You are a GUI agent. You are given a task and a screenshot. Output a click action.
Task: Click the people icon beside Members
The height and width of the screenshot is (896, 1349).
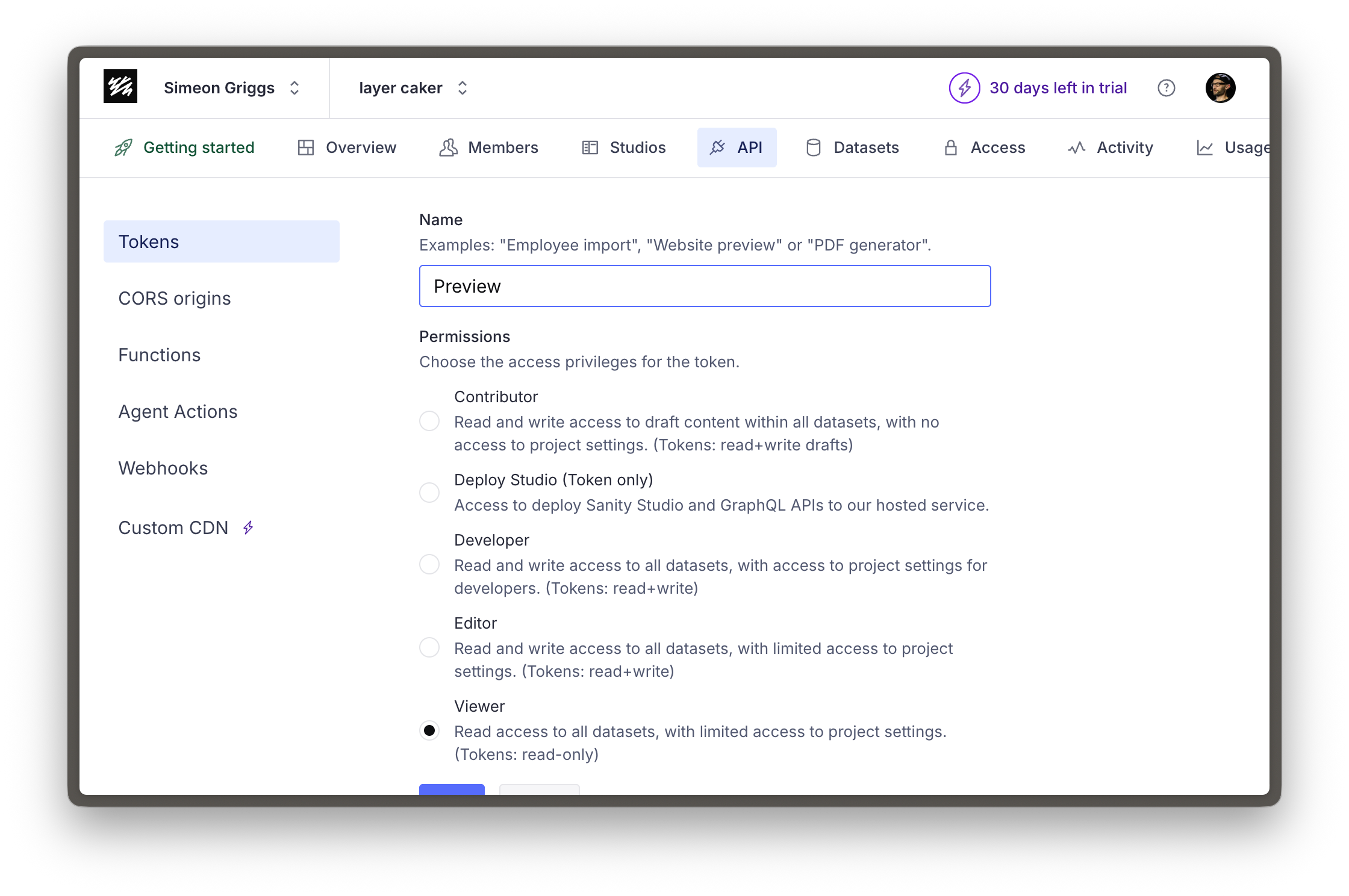[x=448, y=148]
